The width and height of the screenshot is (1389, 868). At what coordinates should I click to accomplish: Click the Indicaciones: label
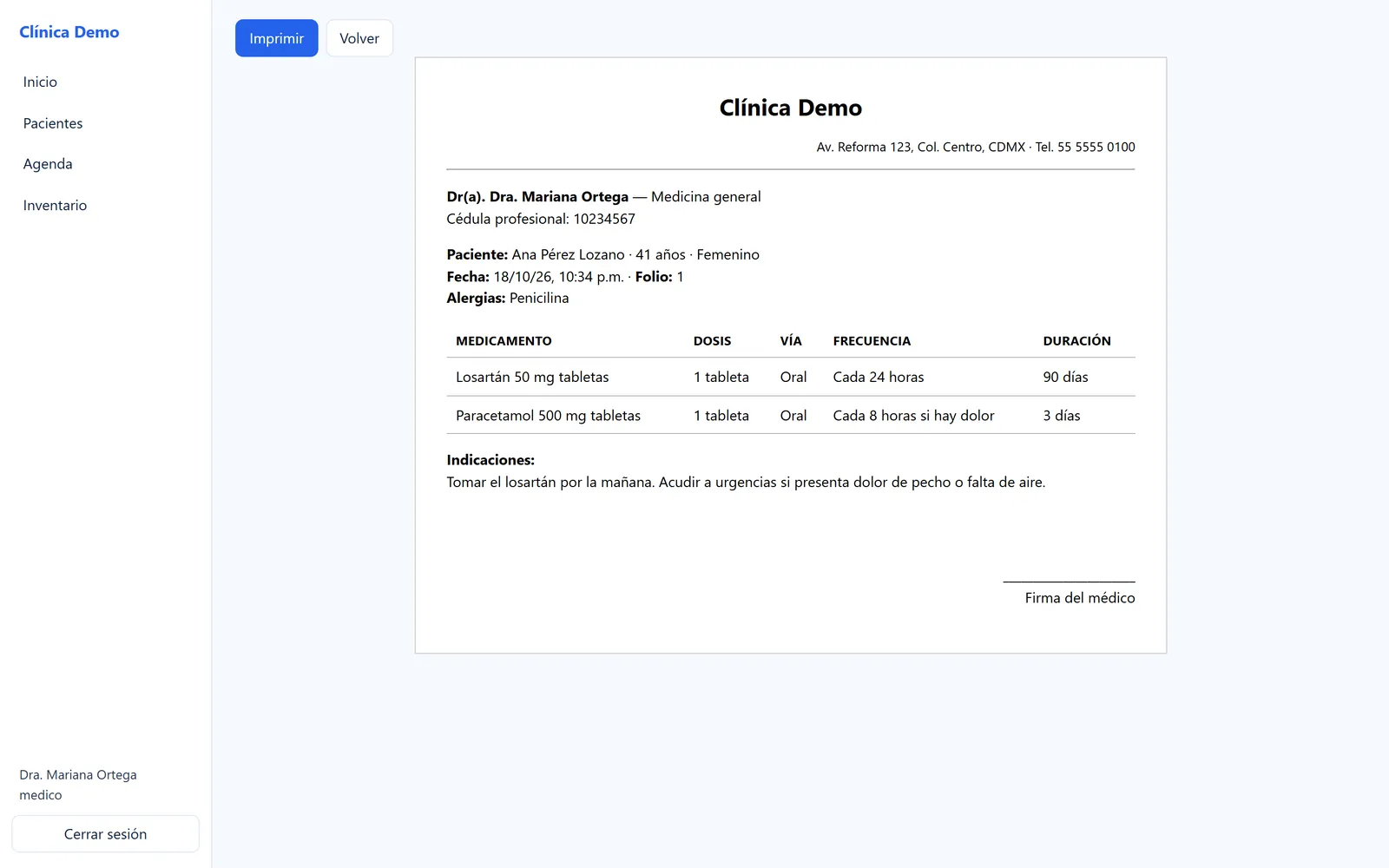(490, 460)
